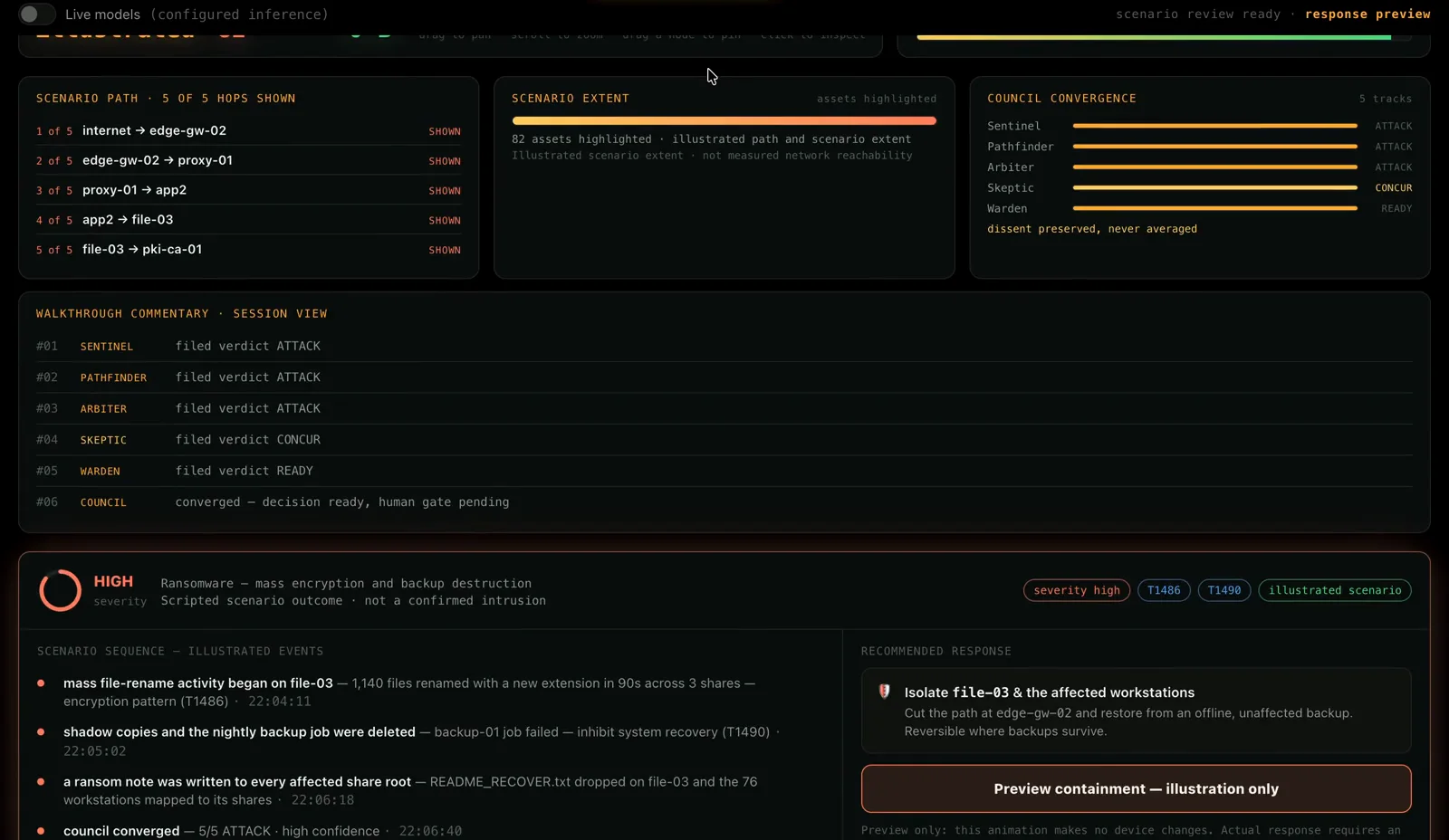The width and height of the screenshot is (1449, 840).
Task: Click the shield icon beside Isolate file-03
Action: [x=884, y=692]
